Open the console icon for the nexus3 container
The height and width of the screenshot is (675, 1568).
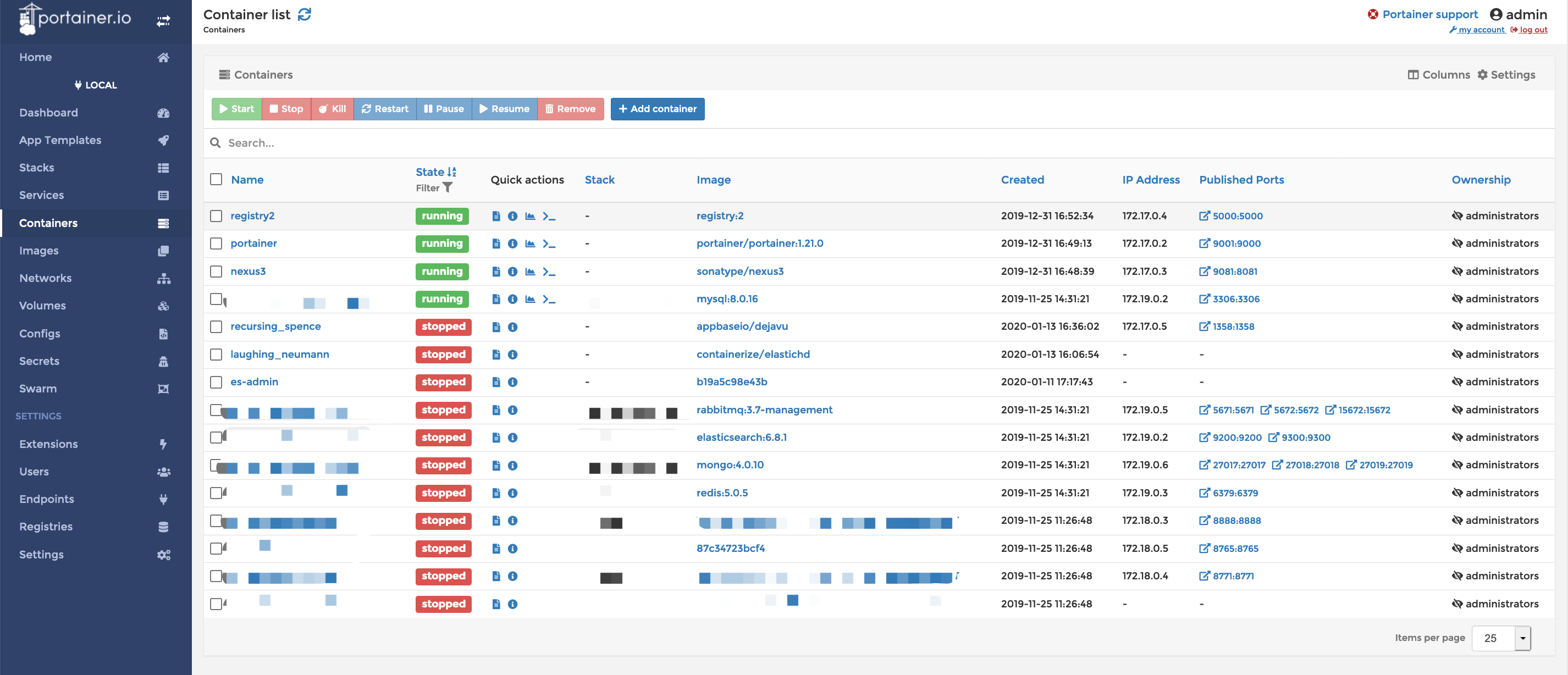click(549, 272)
